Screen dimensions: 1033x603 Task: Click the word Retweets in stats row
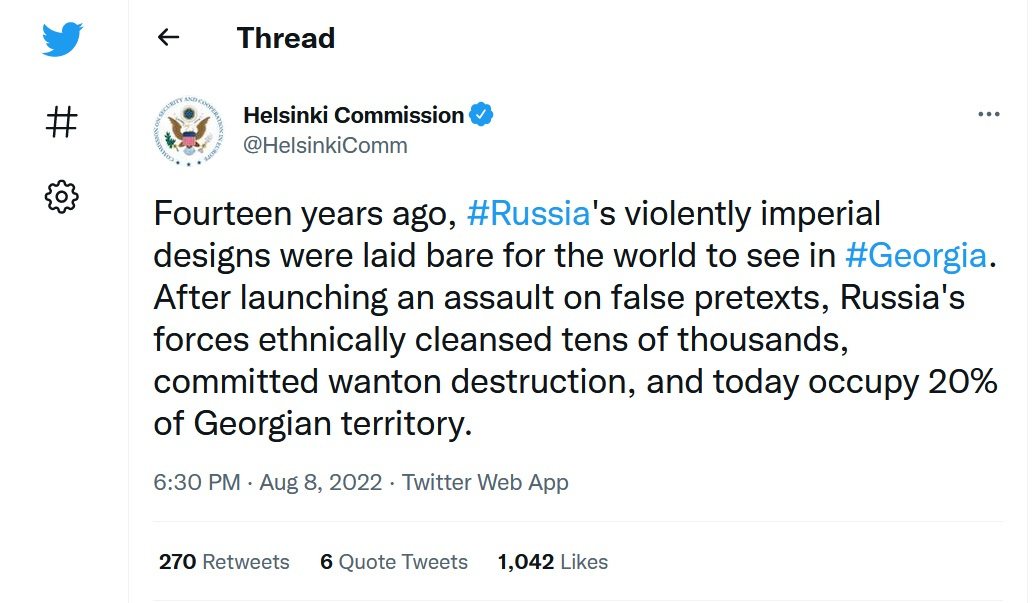(246, 561)
